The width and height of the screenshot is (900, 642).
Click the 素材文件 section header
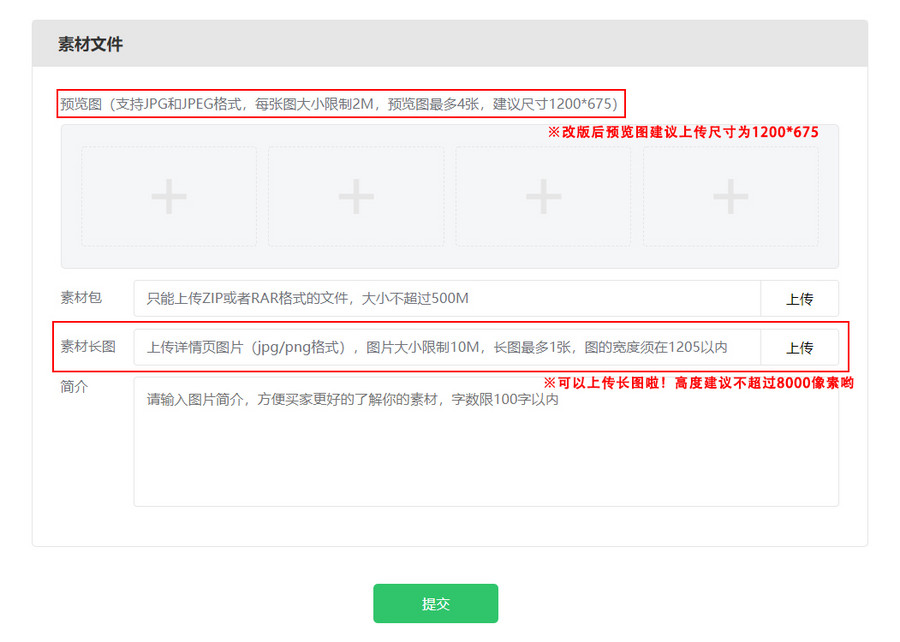[x=91, y=44]
